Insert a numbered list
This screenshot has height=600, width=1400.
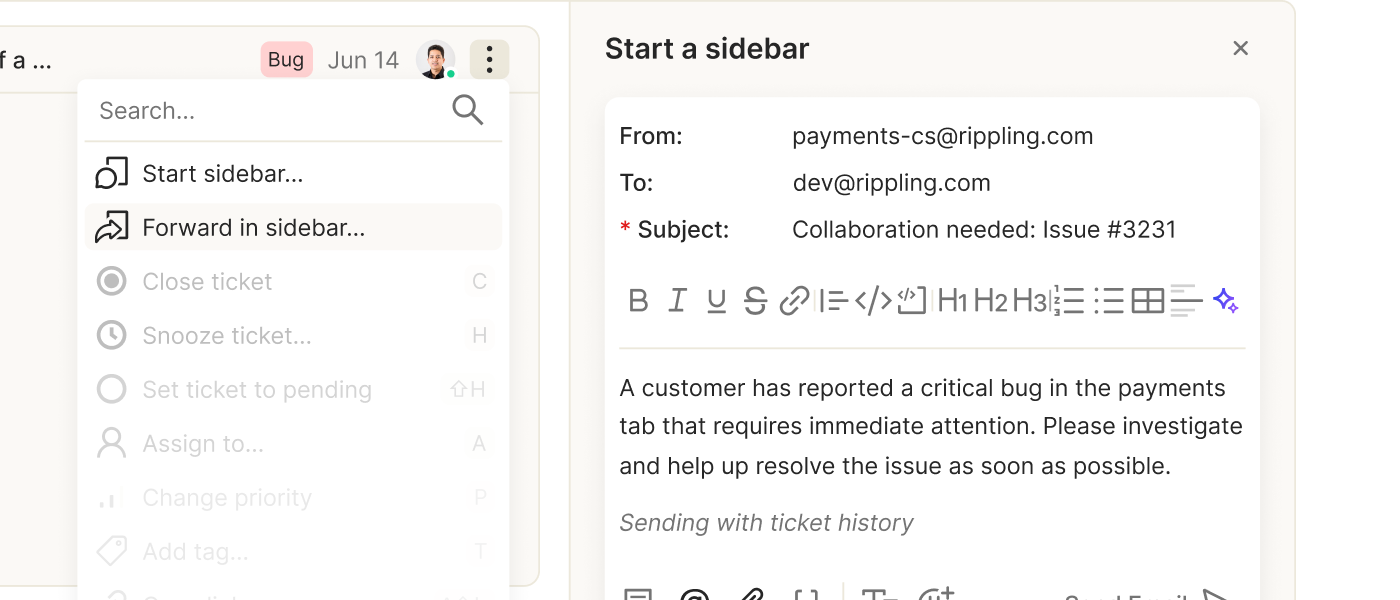[x=1069, y=301]
